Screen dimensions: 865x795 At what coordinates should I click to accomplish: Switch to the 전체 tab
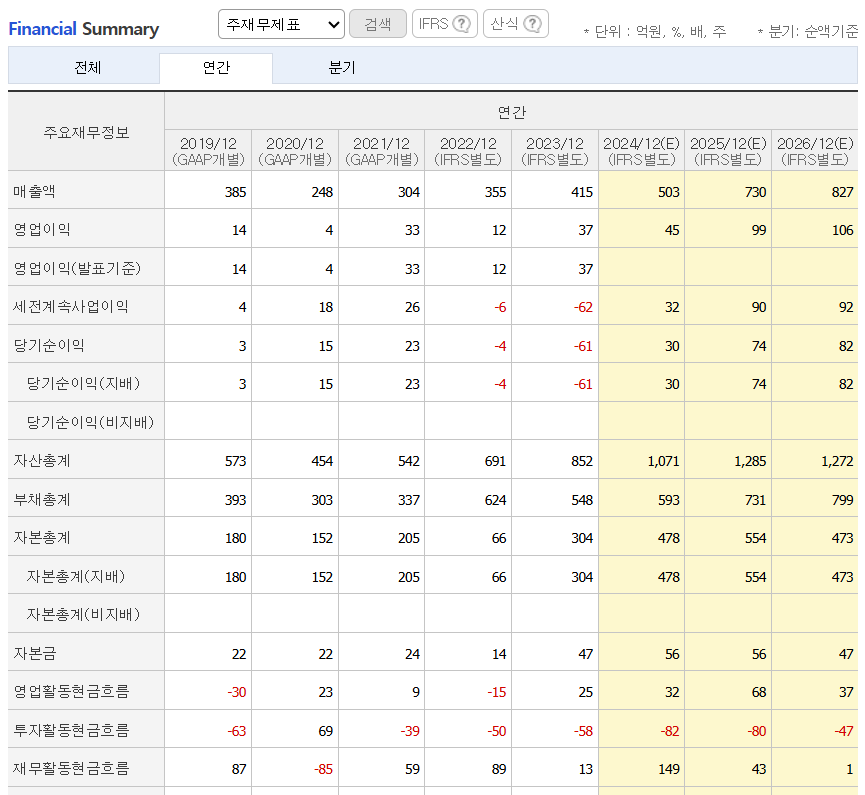85,69
